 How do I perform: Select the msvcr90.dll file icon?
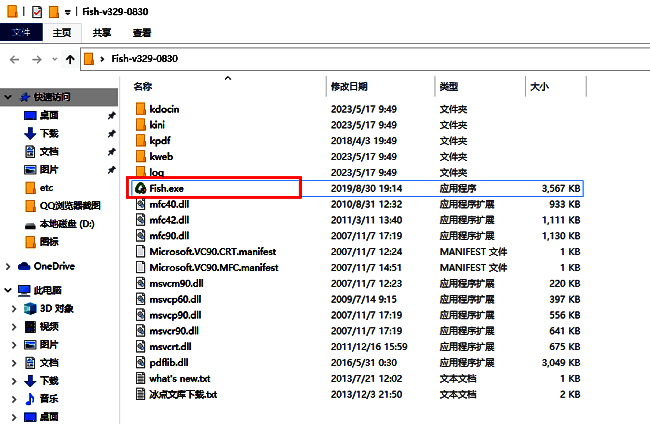coord(141,331)
